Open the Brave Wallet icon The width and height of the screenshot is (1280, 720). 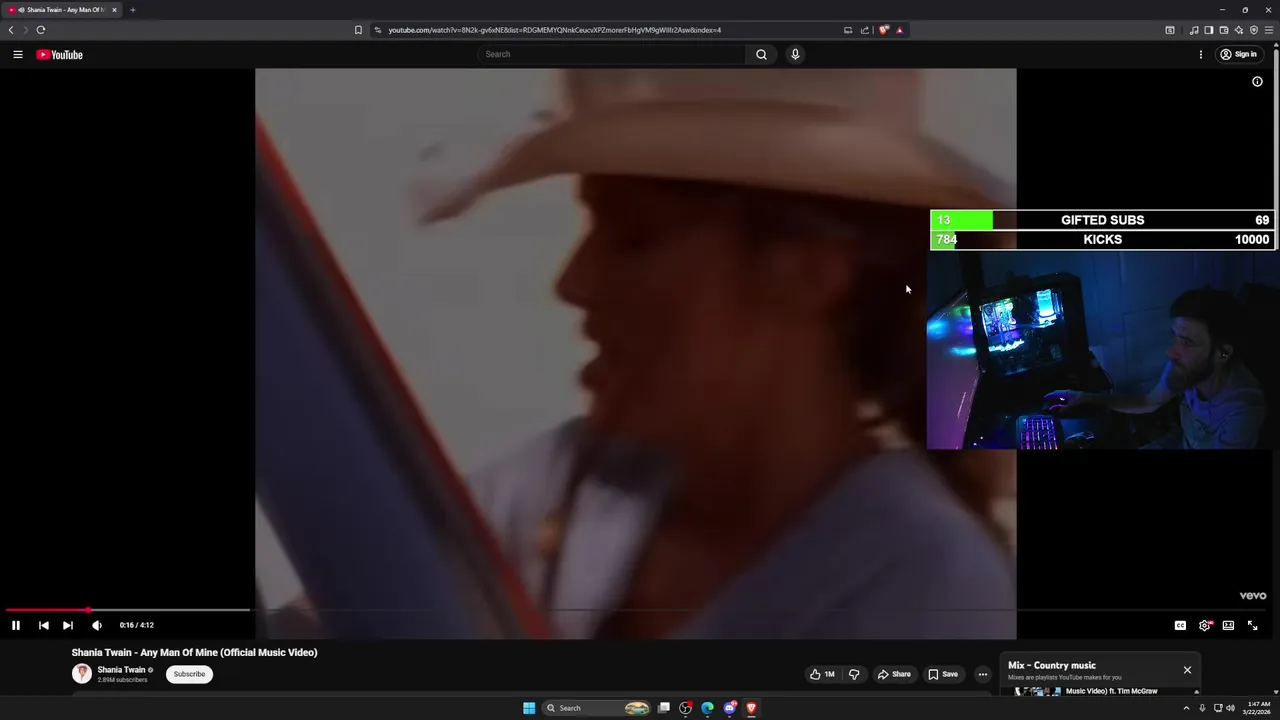click(x=1223, y=30)
